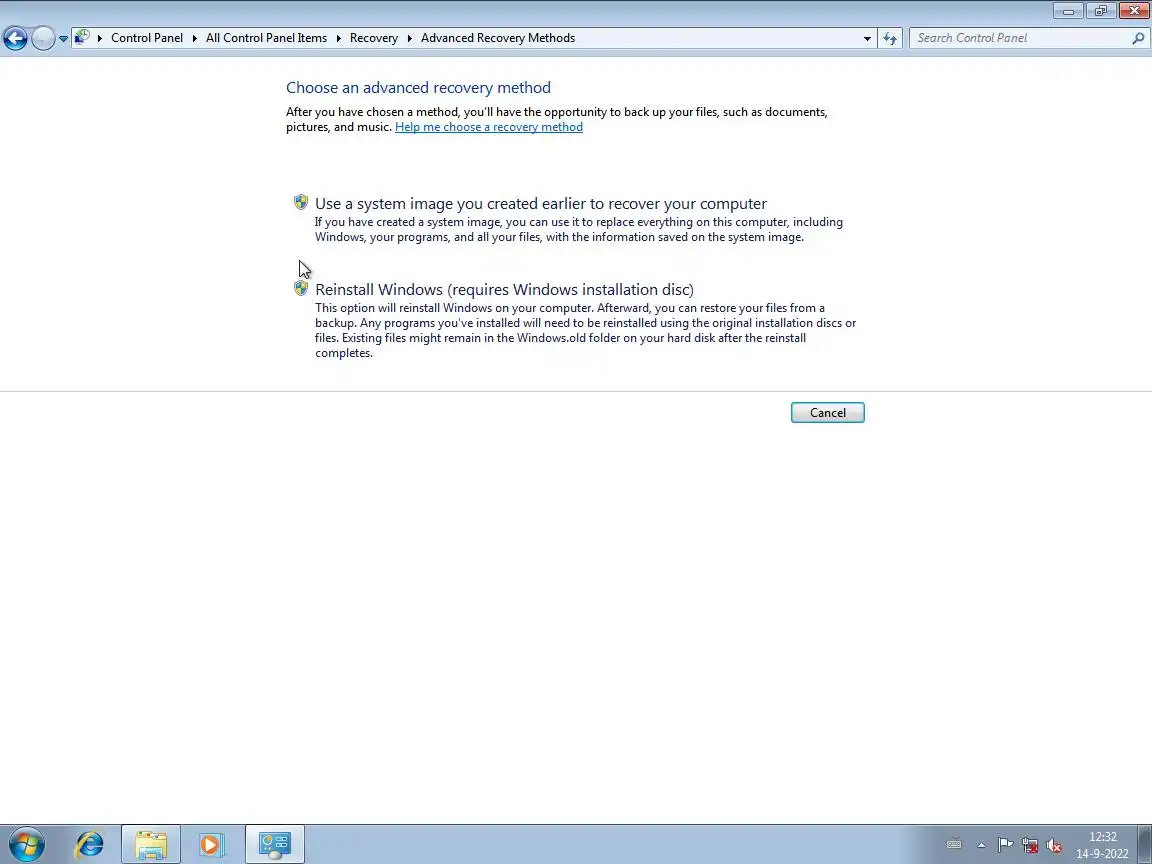The image size is (1152, 864).
Task: Expand the chevron before Control Panel
Action: pyautogui.click(x=100, y=38)
